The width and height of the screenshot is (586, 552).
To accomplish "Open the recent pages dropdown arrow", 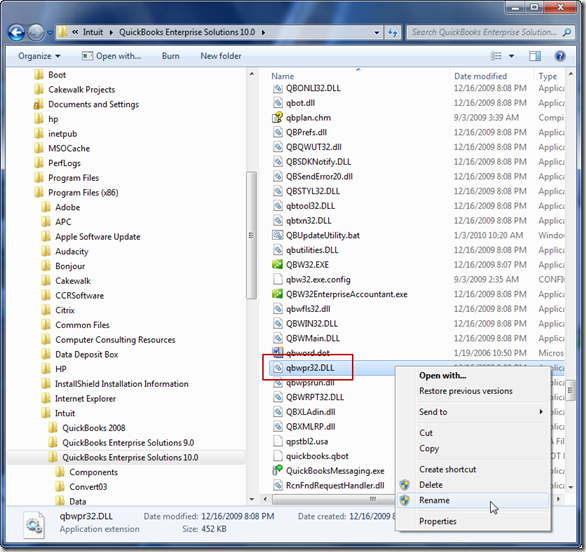I will point(50,33).
